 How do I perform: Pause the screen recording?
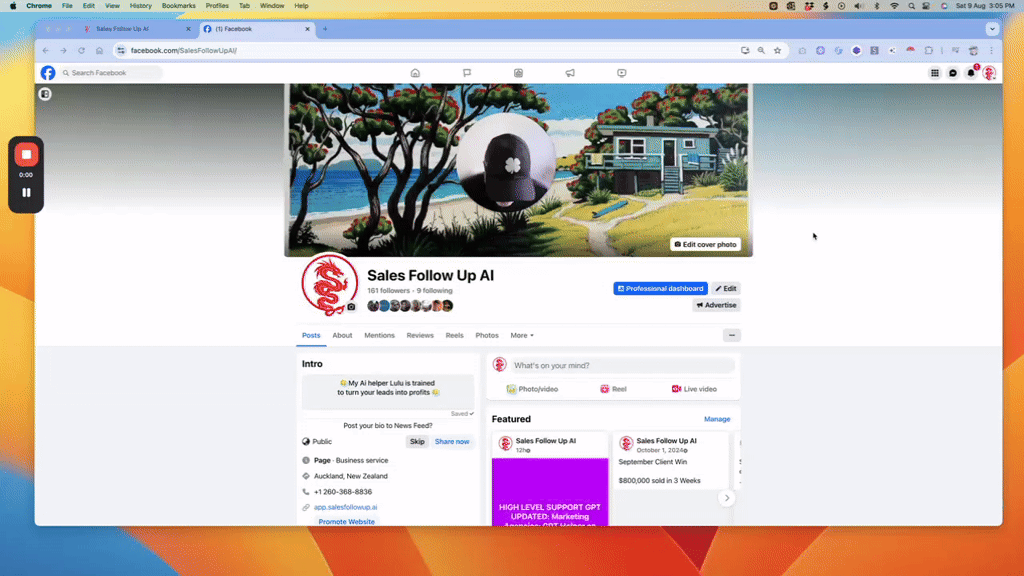tap(26, 193)
